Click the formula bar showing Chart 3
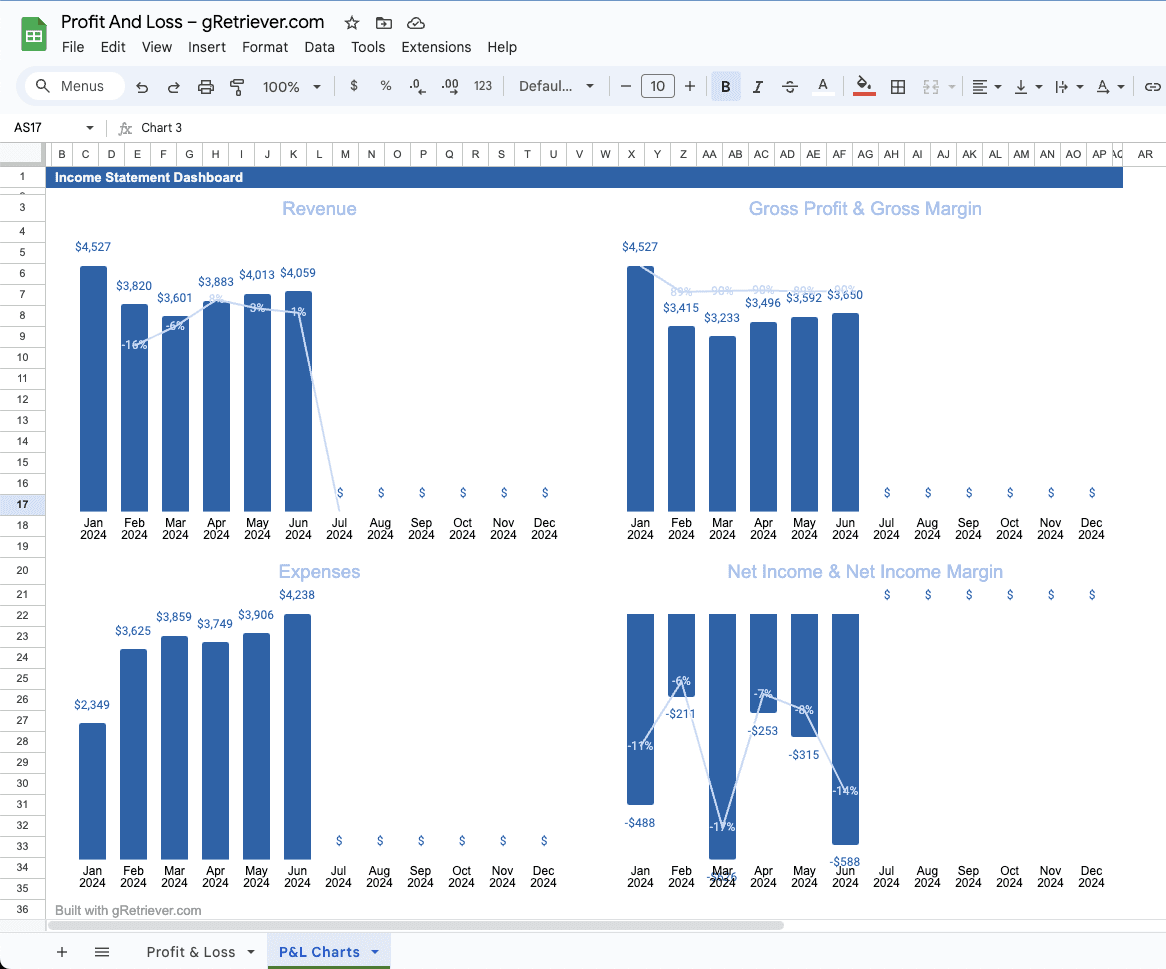 click(647, 128)
